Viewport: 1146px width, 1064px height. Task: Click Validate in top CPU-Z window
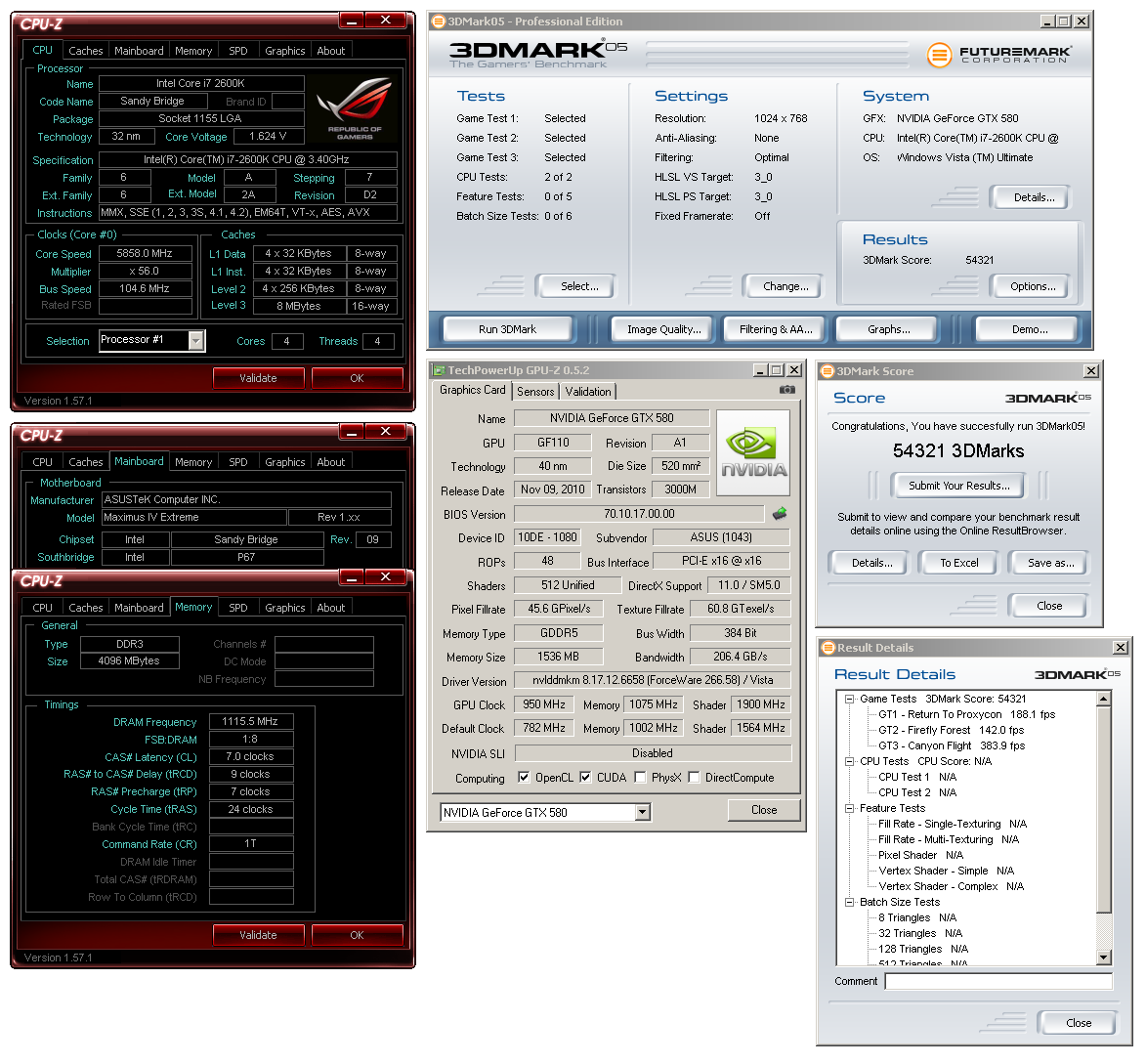tap(258, 378)
